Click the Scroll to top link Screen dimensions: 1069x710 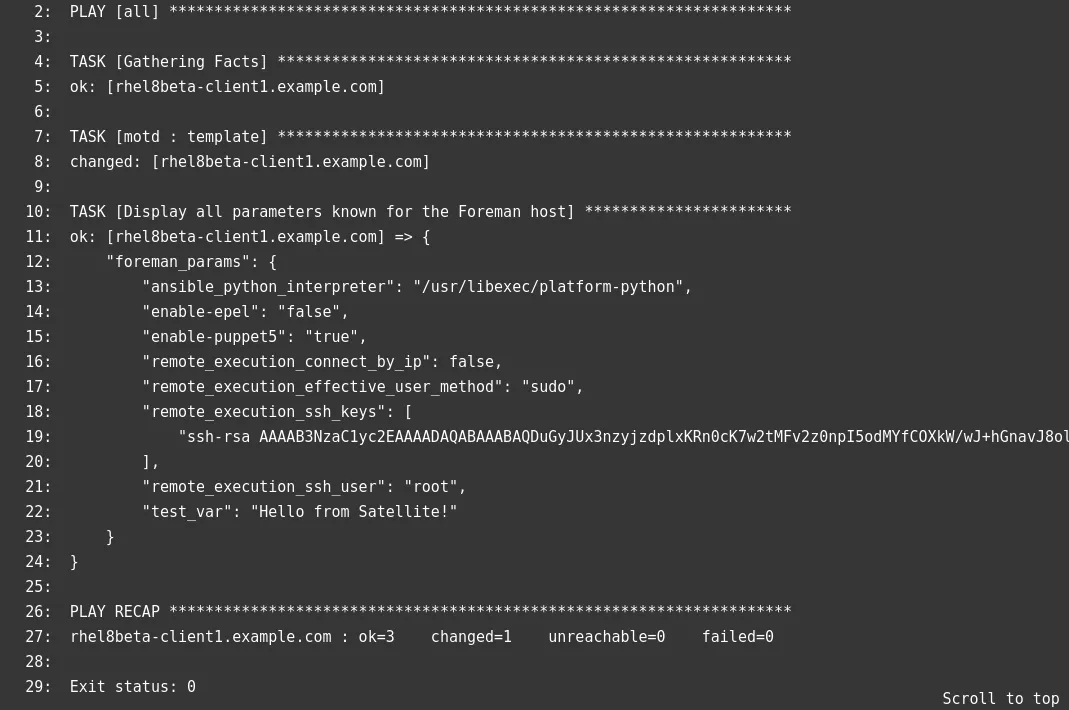coord(1000,698)
